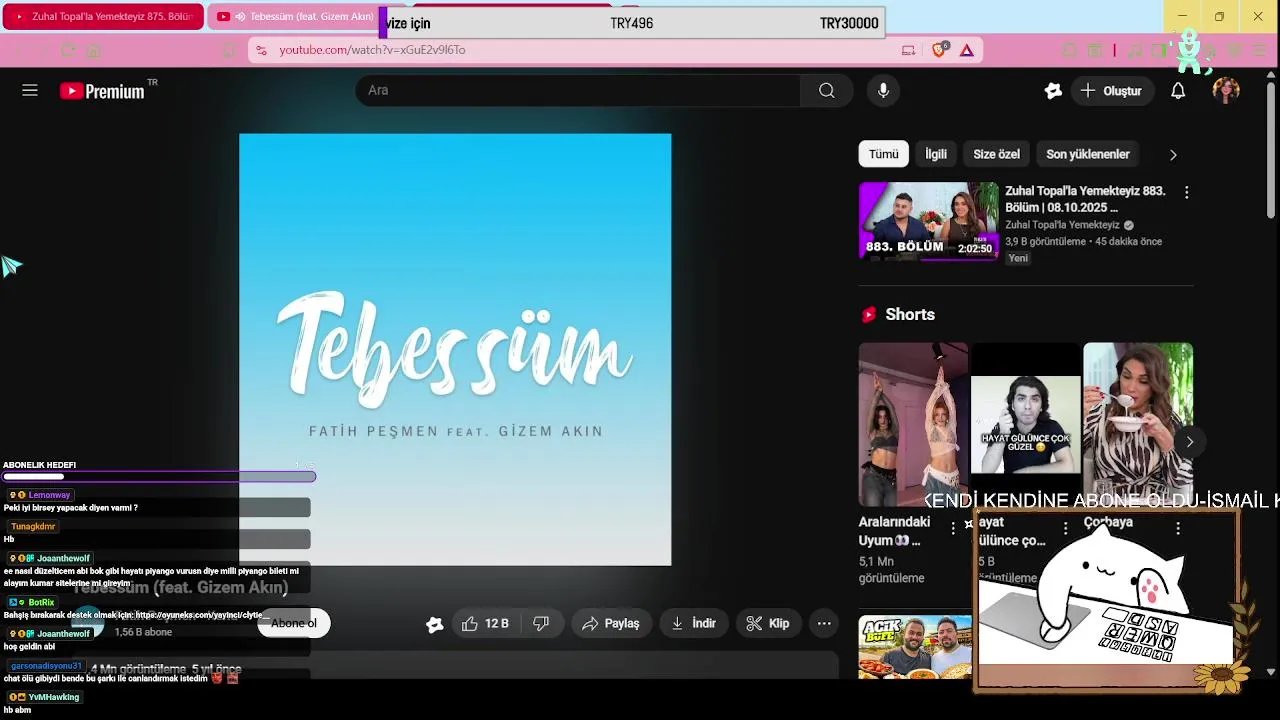Show more filter chips with the chevron
The width and height of the screenshot is (1280, 720).
[x=1173, y=154]
